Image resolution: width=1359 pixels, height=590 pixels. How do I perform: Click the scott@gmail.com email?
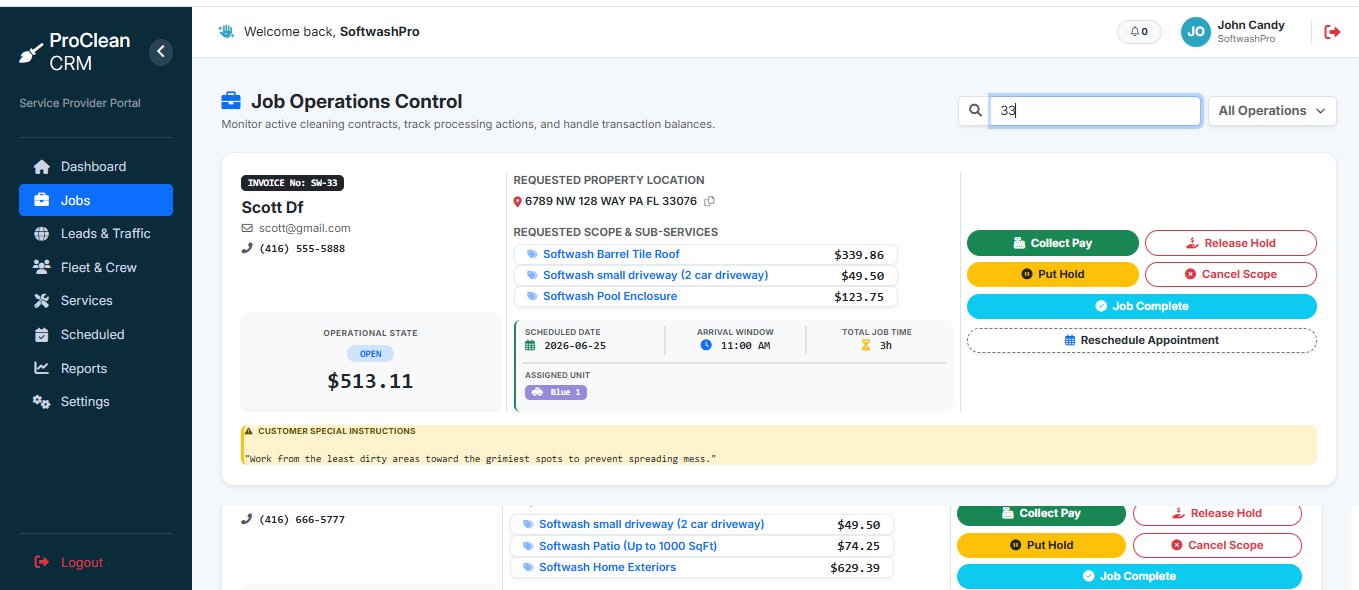(x=305, y=228)
